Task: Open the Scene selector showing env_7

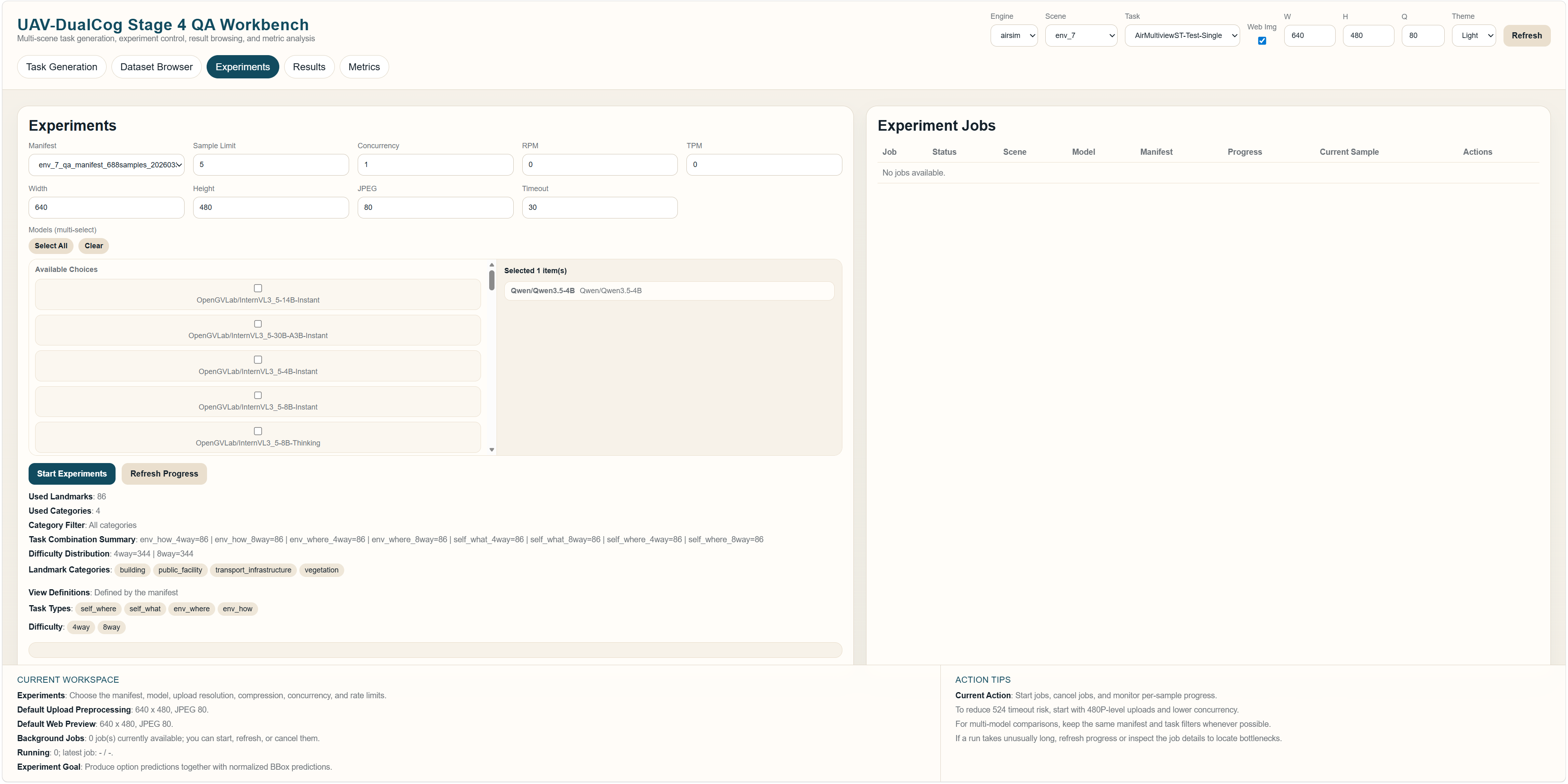Action: point(1081,35)
